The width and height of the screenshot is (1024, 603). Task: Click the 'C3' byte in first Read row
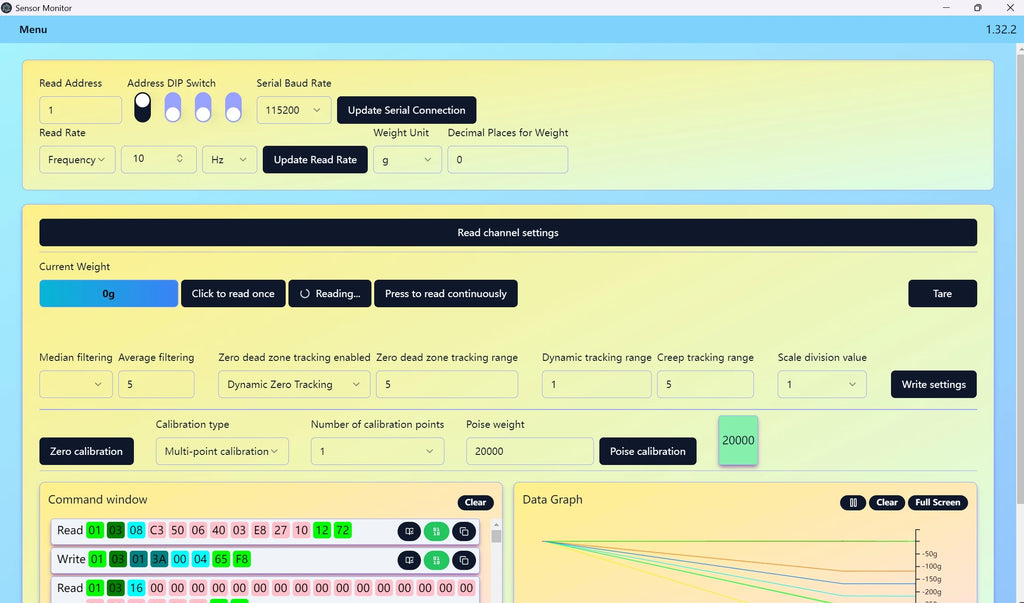[x=157, y=530]
